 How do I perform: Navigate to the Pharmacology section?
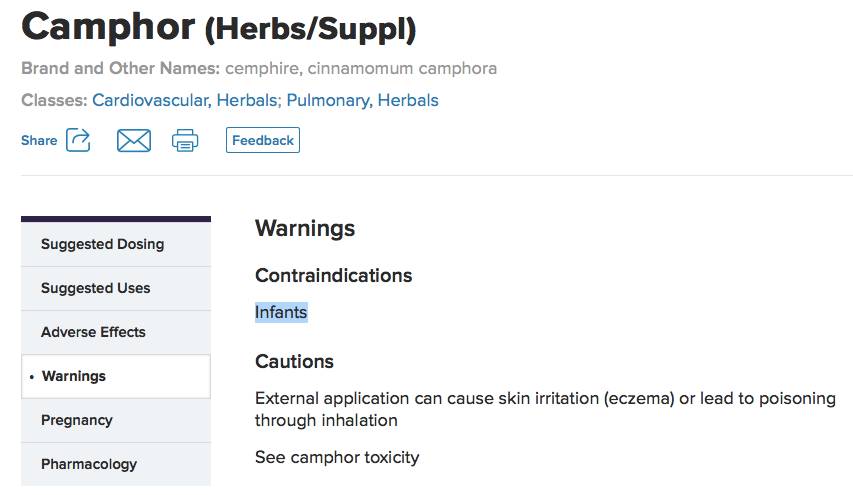[x=89, y=464]
